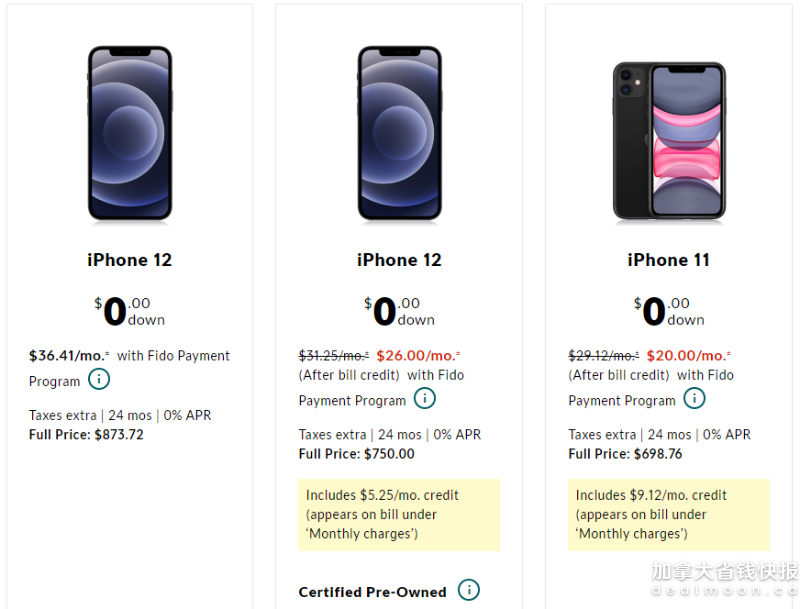The image size is (800, 609).
Task: Click the $20.00/mo. discounted price
Action: click(689, 356)
